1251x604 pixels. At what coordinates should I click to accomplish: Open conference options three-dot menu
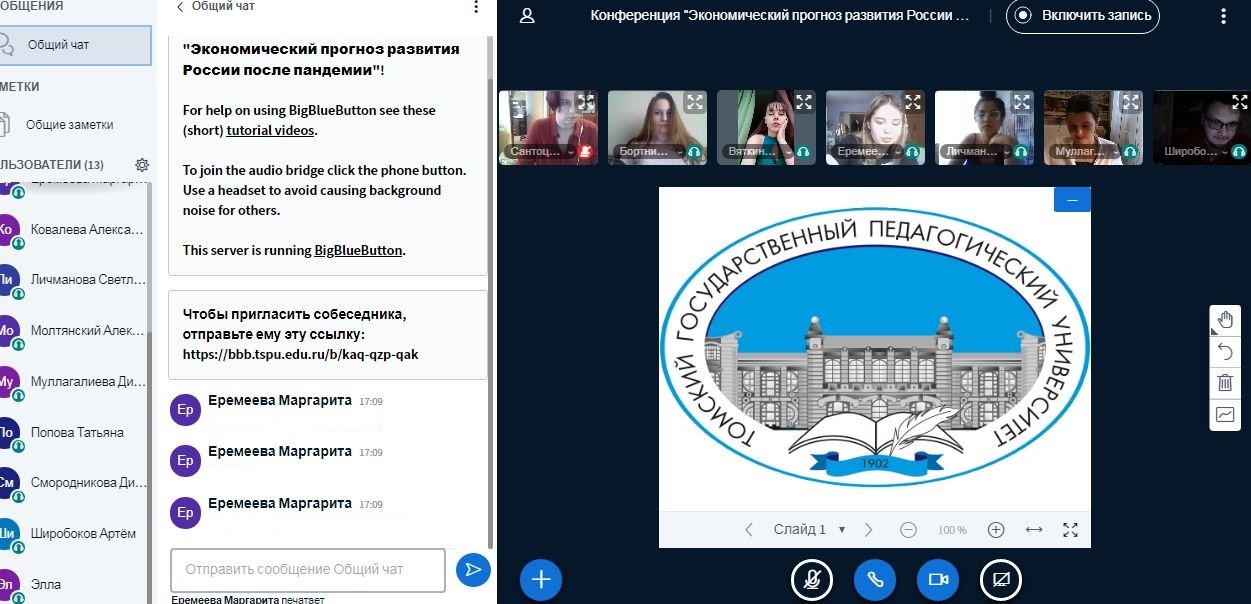coord(1223,15)
